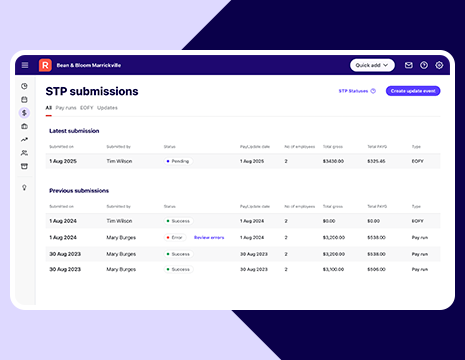Select the pending 1 Aug 2025 submission row
Viewport: 465px width, 360px height.
coord(243,161)
